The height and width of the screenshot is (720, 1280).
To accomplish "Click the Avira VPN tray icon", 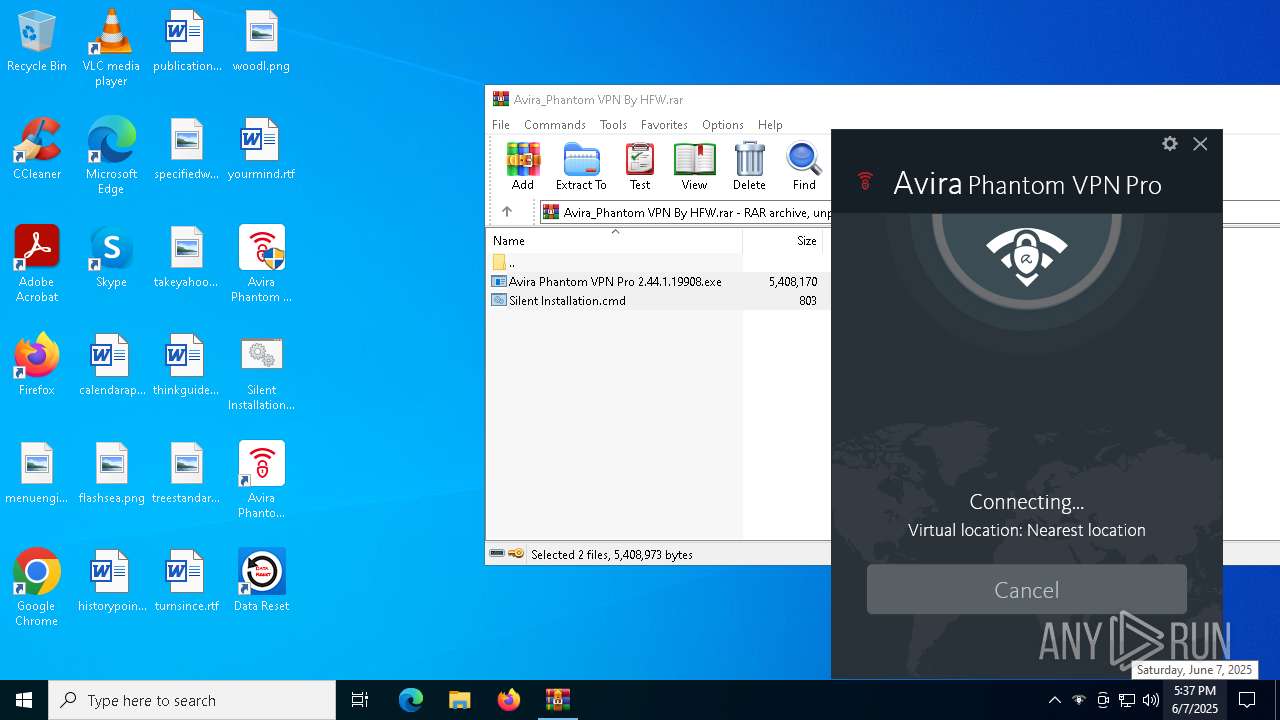I will point(1078,700).
